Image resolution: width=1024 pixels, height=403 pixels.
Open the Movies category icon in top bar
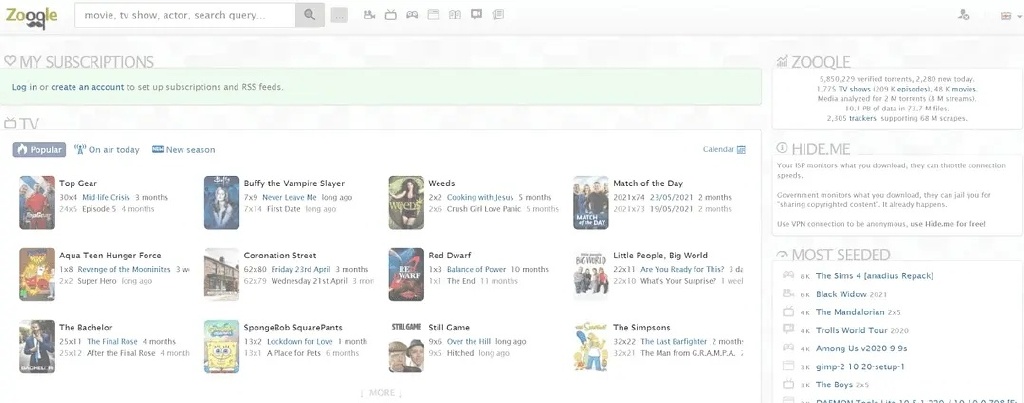tap(369, 15)
